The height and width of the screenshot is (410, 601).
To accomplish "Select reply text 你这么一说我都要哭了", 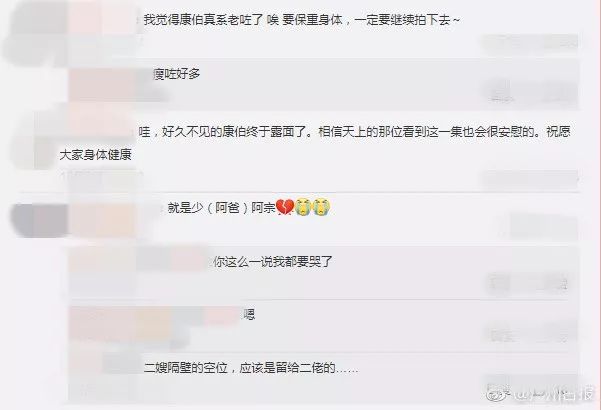I will pyautogui.click(x=273, y=262).
